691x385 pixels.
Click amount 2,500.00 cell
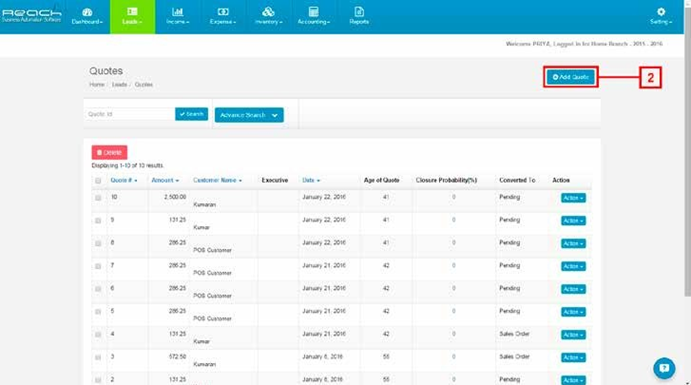coord(175,197)
